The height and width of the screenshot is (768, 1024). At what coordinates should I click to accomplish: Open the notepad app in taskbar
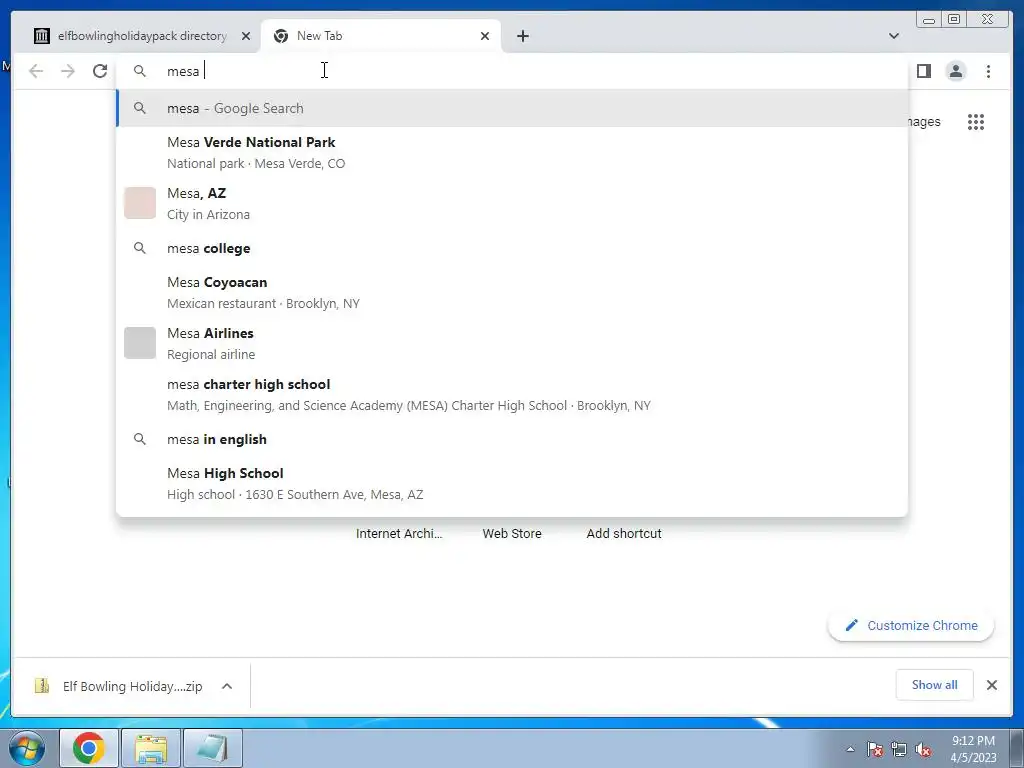pyautogui.click(x=213, y=748)
